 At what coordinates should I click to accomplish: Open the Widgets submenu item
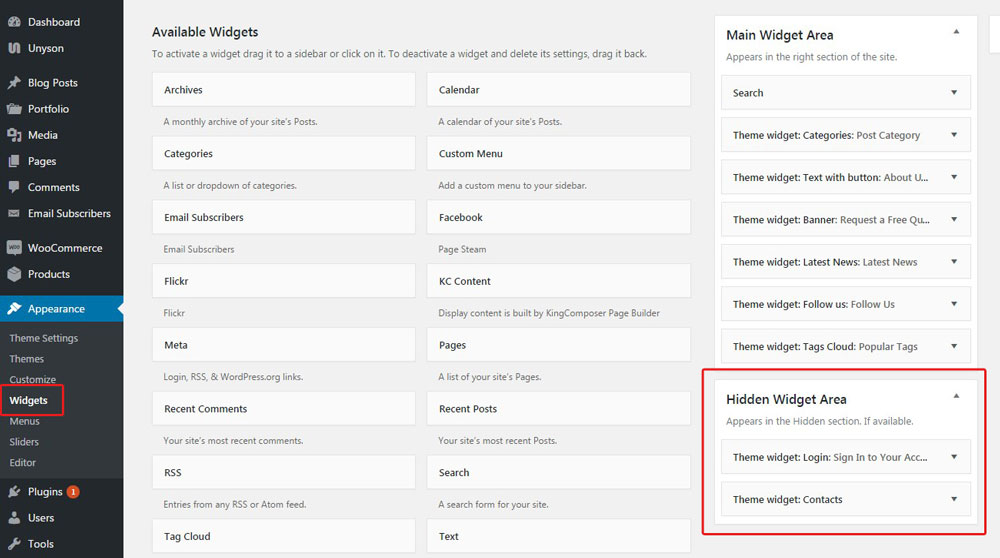tap(29, 401)
